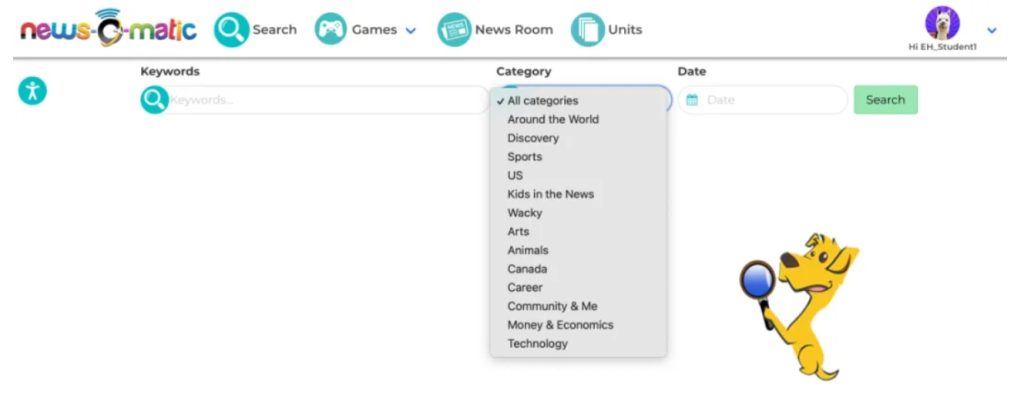The image size is (1024, 398).
Task: Click the green Search button
Action: click(885, 100)
